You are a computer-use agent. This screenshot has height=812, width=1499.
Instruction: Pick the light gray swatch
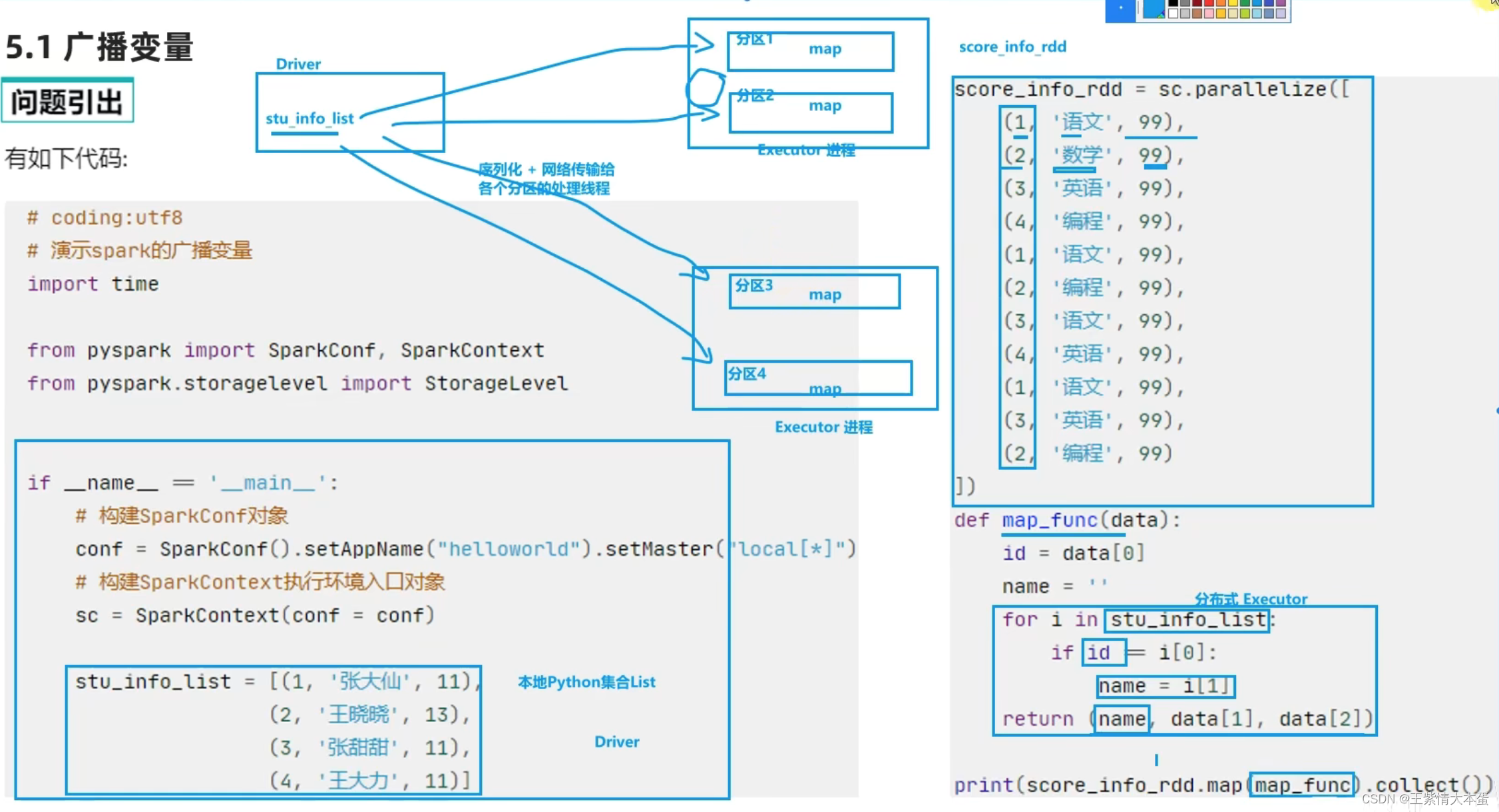pos(1185,13)
